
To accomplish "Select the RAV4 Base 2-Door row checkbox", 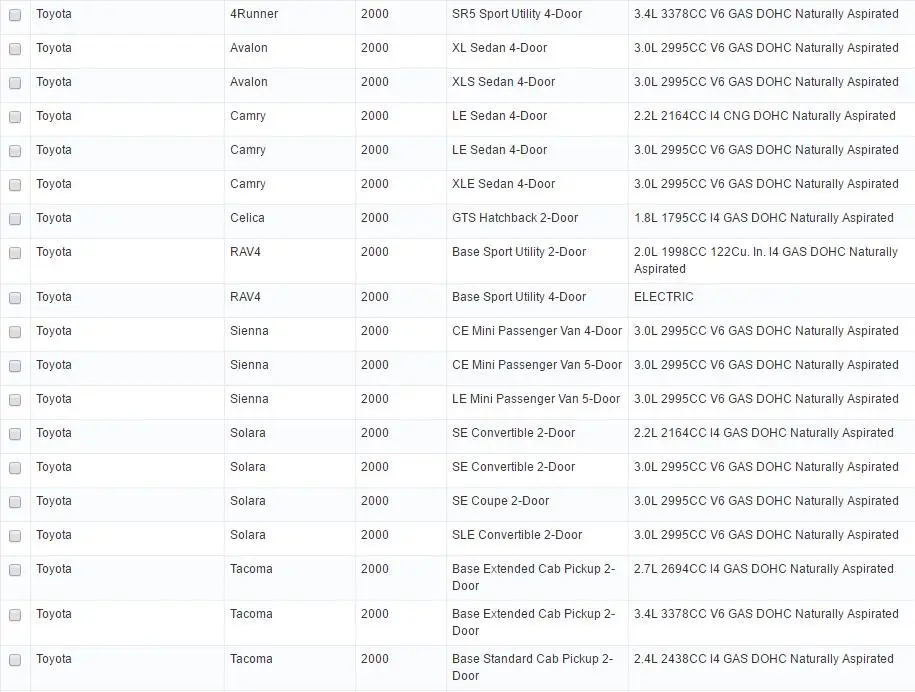I will pyautogui.click(x=15, y=253).
